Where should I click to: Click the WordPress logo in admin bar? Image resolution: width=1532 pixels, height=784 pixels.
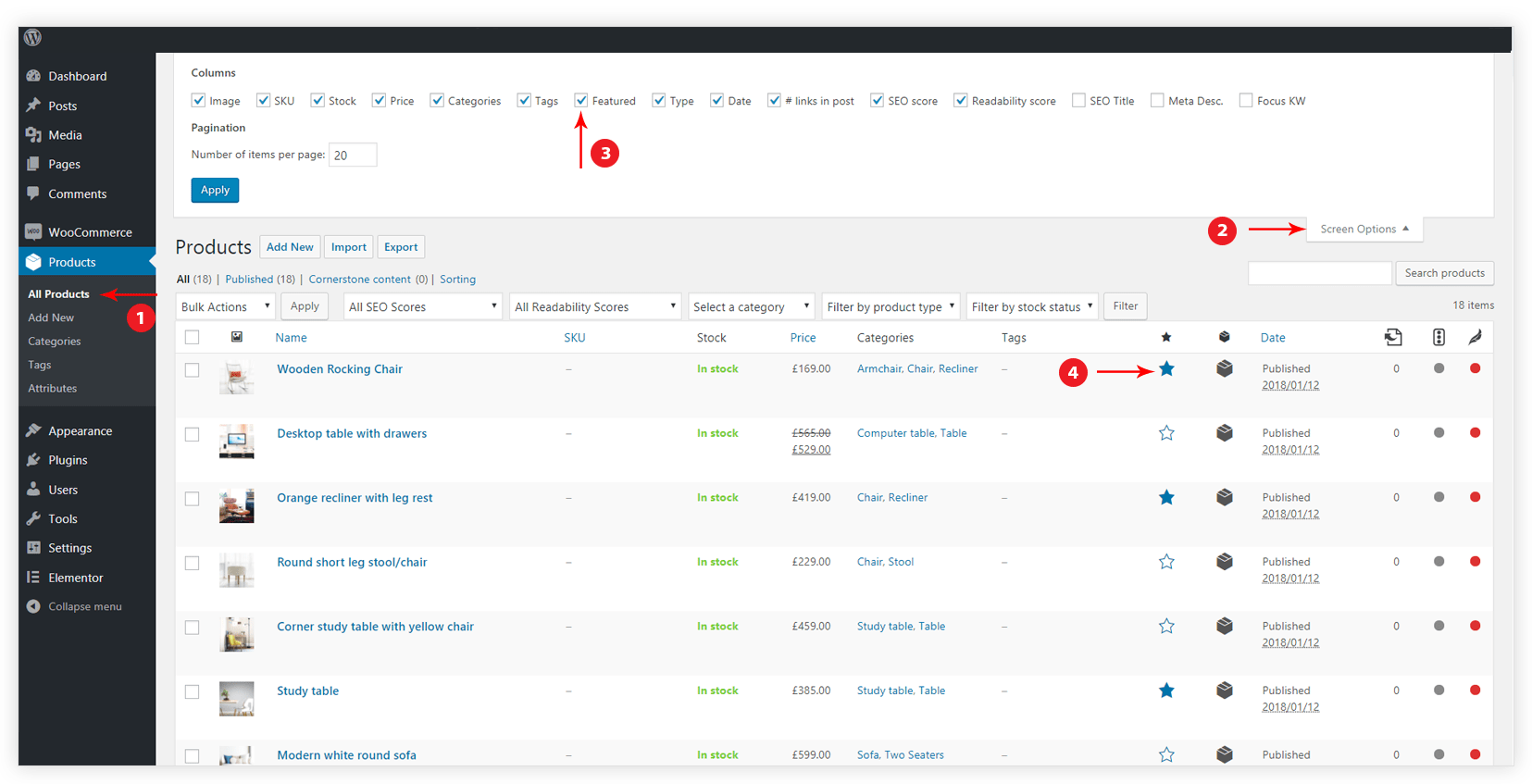pos(33,38)
